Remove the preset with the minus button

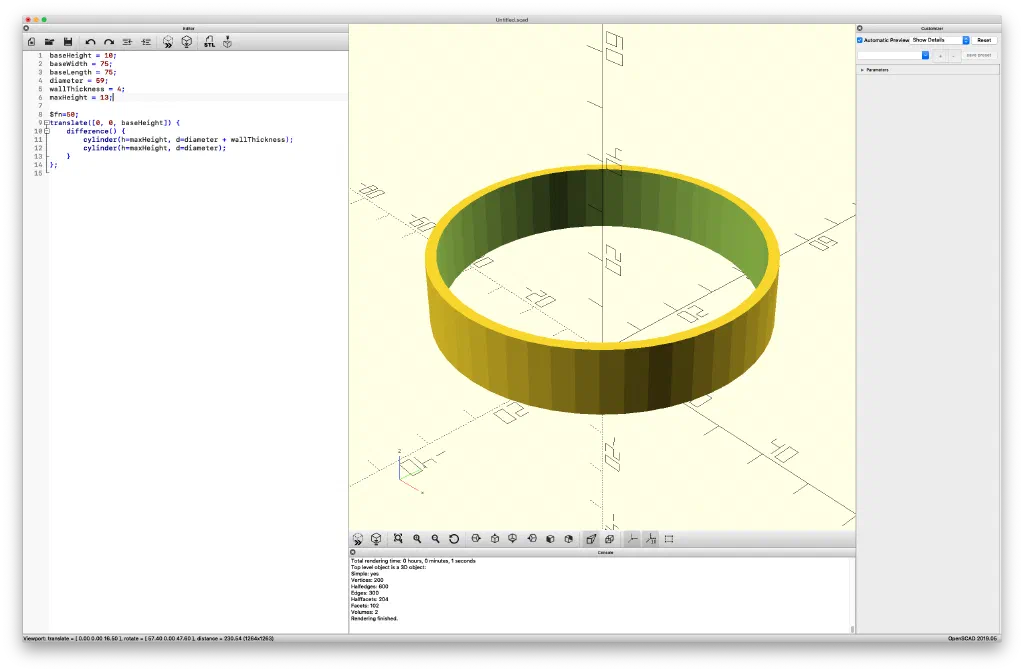(x=953, y=56)
